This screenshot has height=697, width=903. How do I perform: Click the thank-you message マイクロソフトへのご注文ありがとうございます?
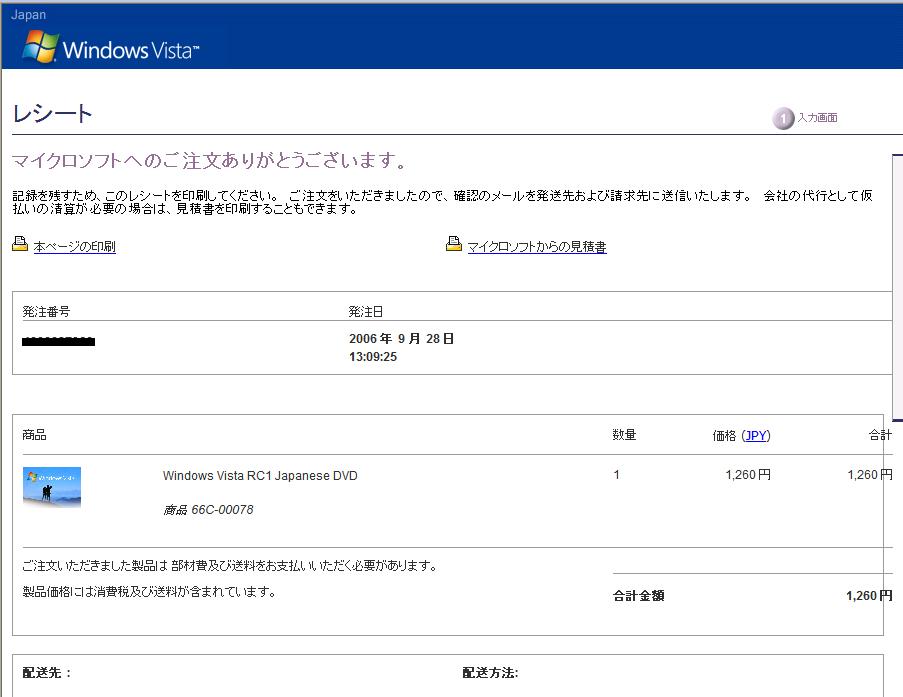coord(208,160)
